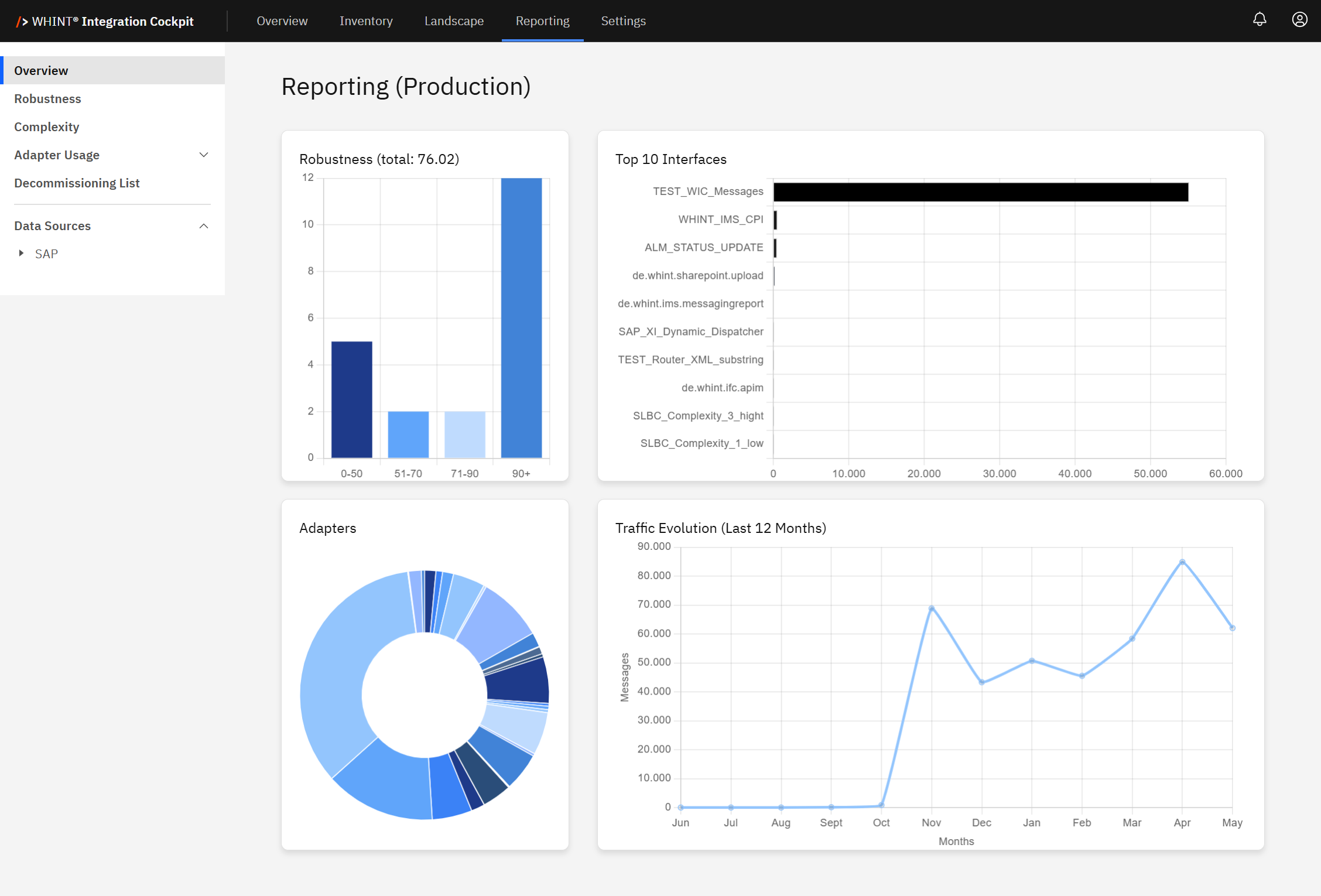The width and height of the screenshot is (1321, 896).
Task: Select the sidebar Overview item
Action: tap(41, 70)
